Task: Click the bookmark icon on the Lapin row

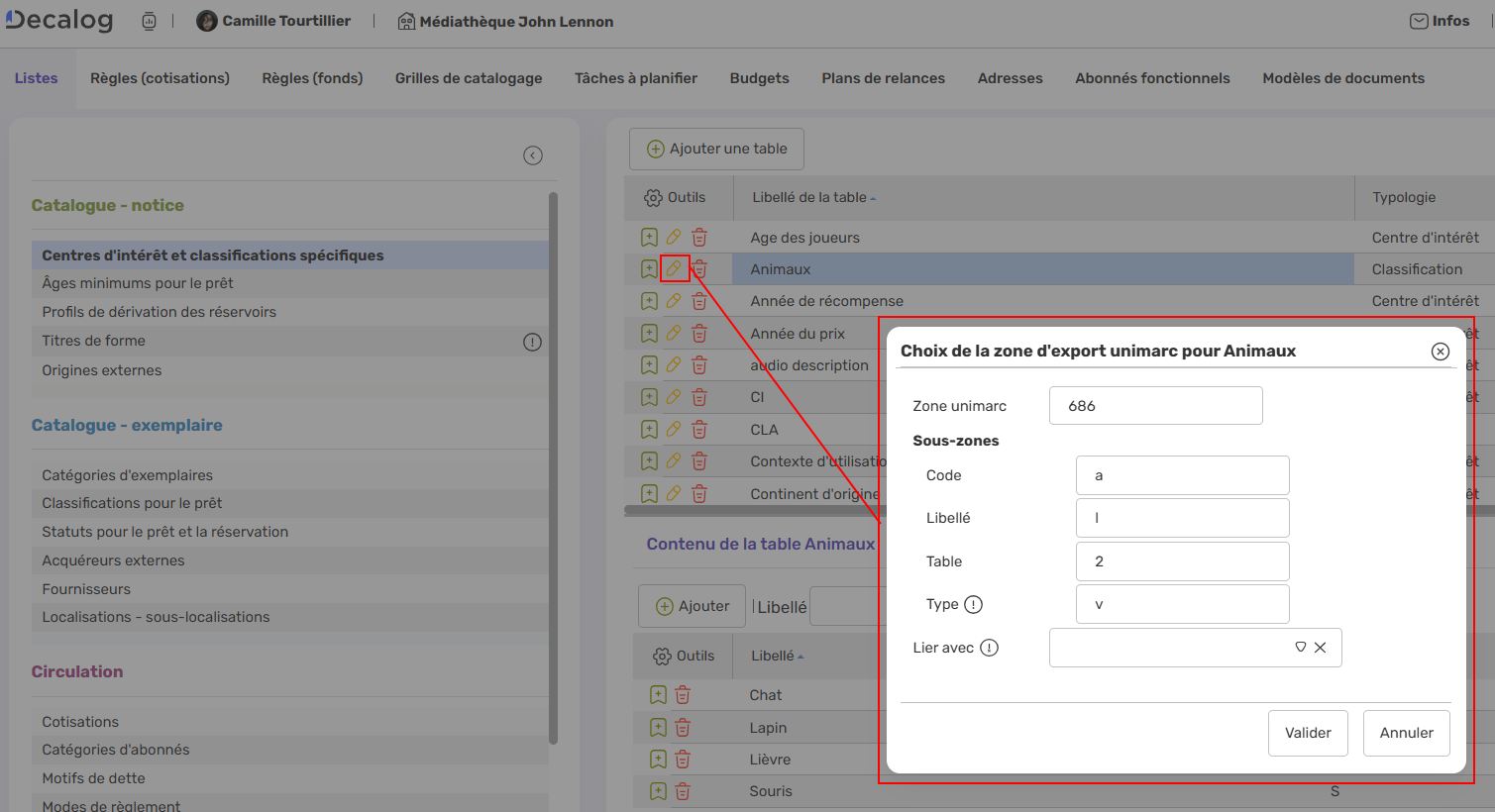Action: point(657,726)
